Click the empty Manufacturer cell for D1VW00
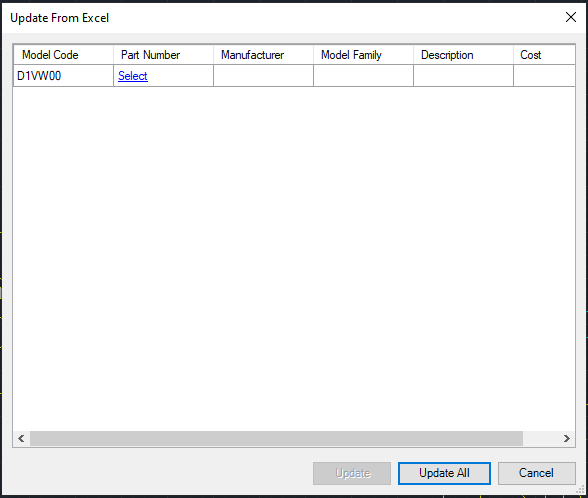 pos(263,76)
